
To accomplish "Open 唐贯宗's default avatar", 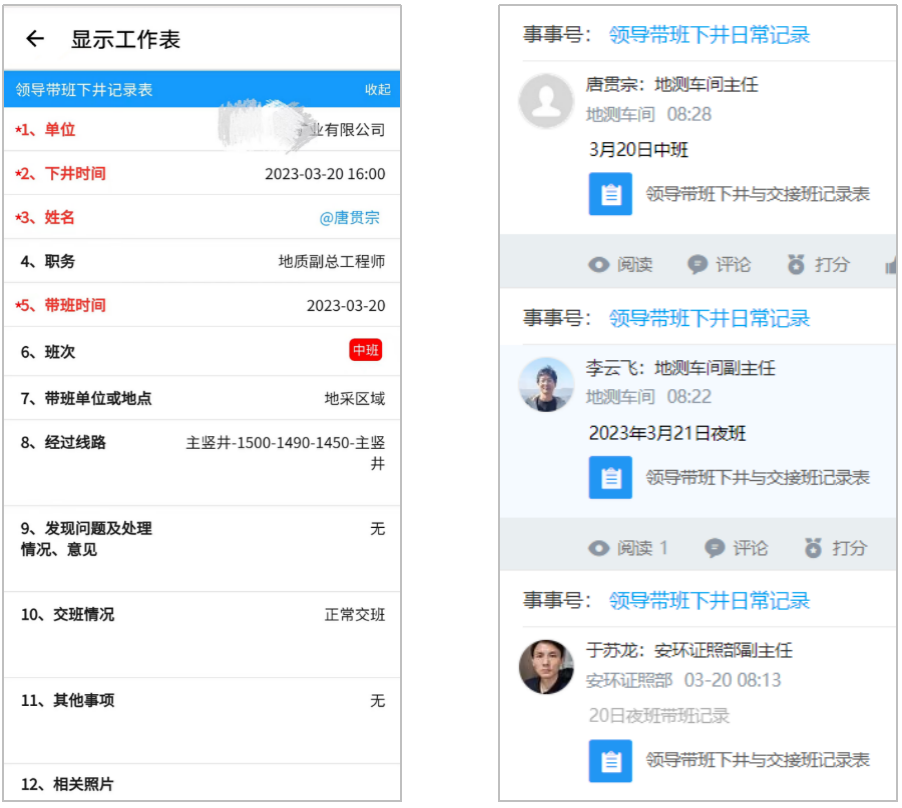I will pos(546,101).
